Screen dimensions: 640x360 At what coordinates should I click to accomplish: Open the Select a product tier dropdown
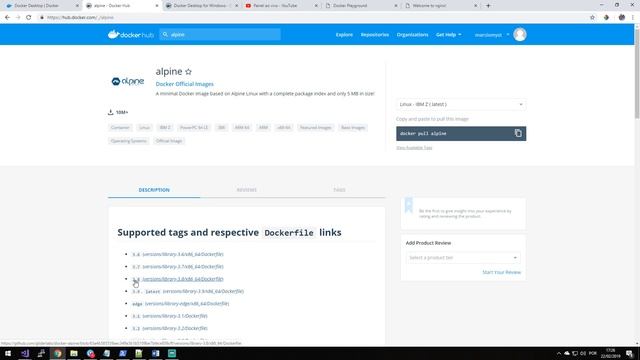tap(463, 258)
